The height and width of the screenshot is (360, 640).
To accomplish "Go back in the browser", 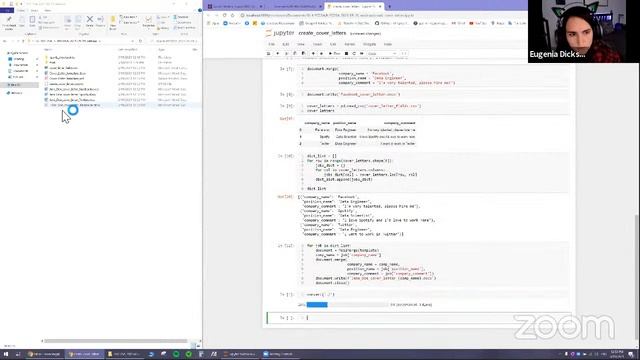I will click(209, 16).
